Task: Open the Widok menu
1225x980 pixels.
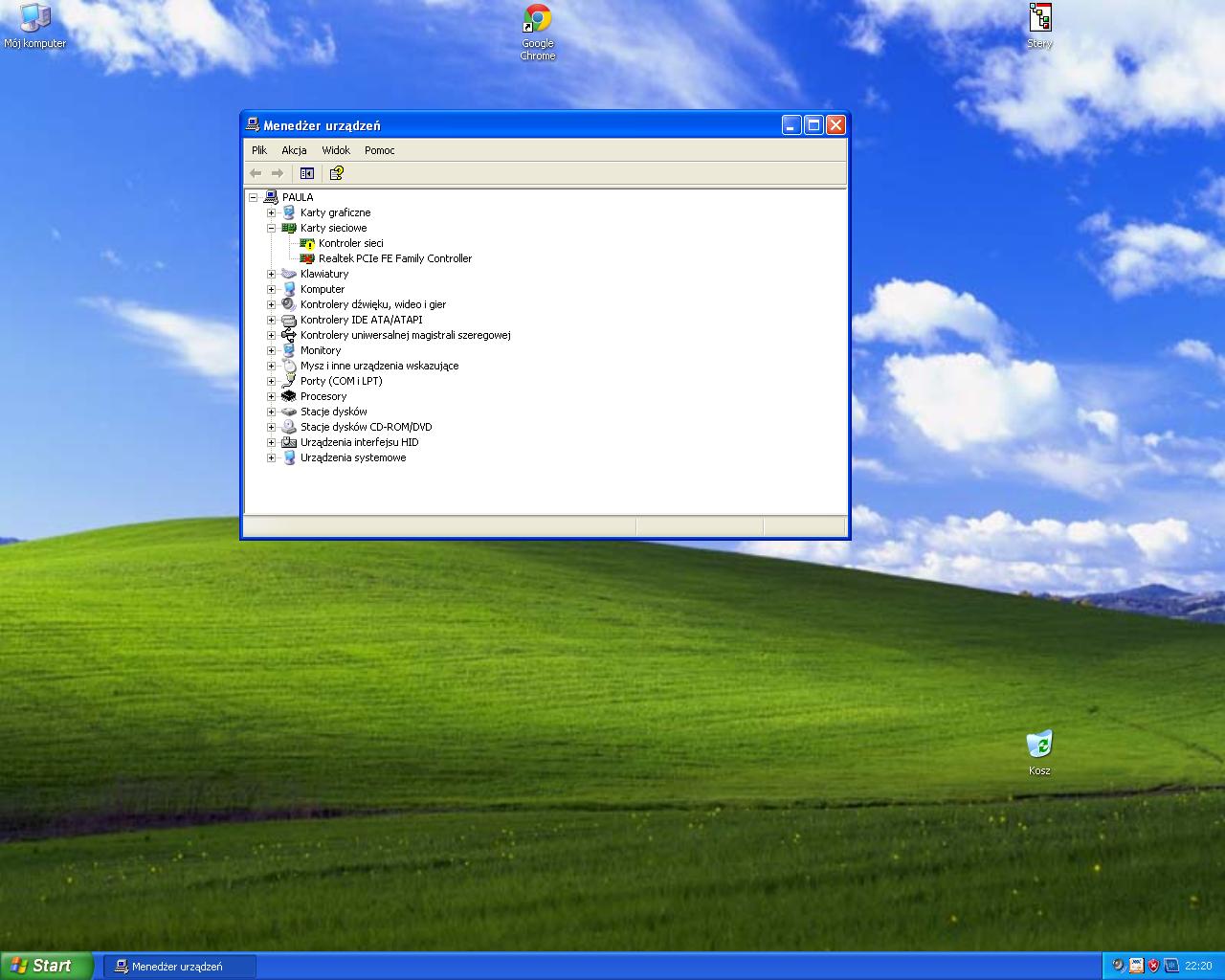Action: pos(336,150)
